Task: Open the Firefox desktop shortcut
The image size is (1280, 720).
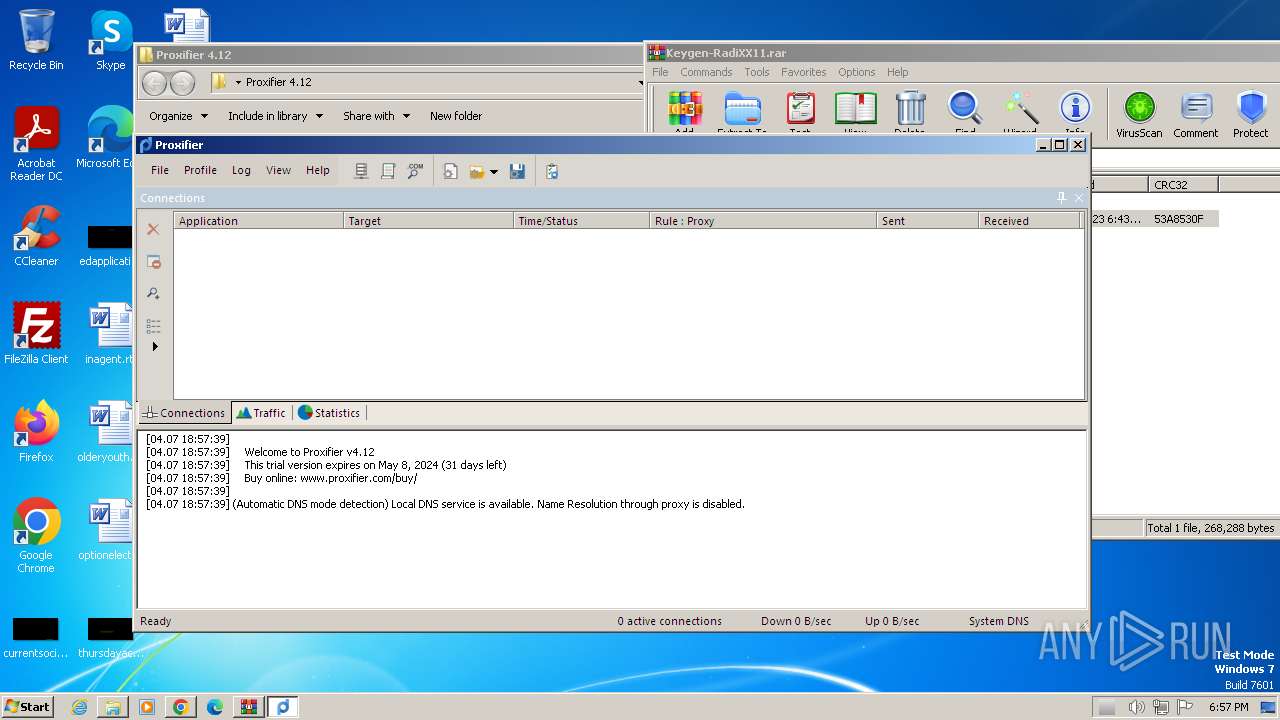Action: coord(36,431)
